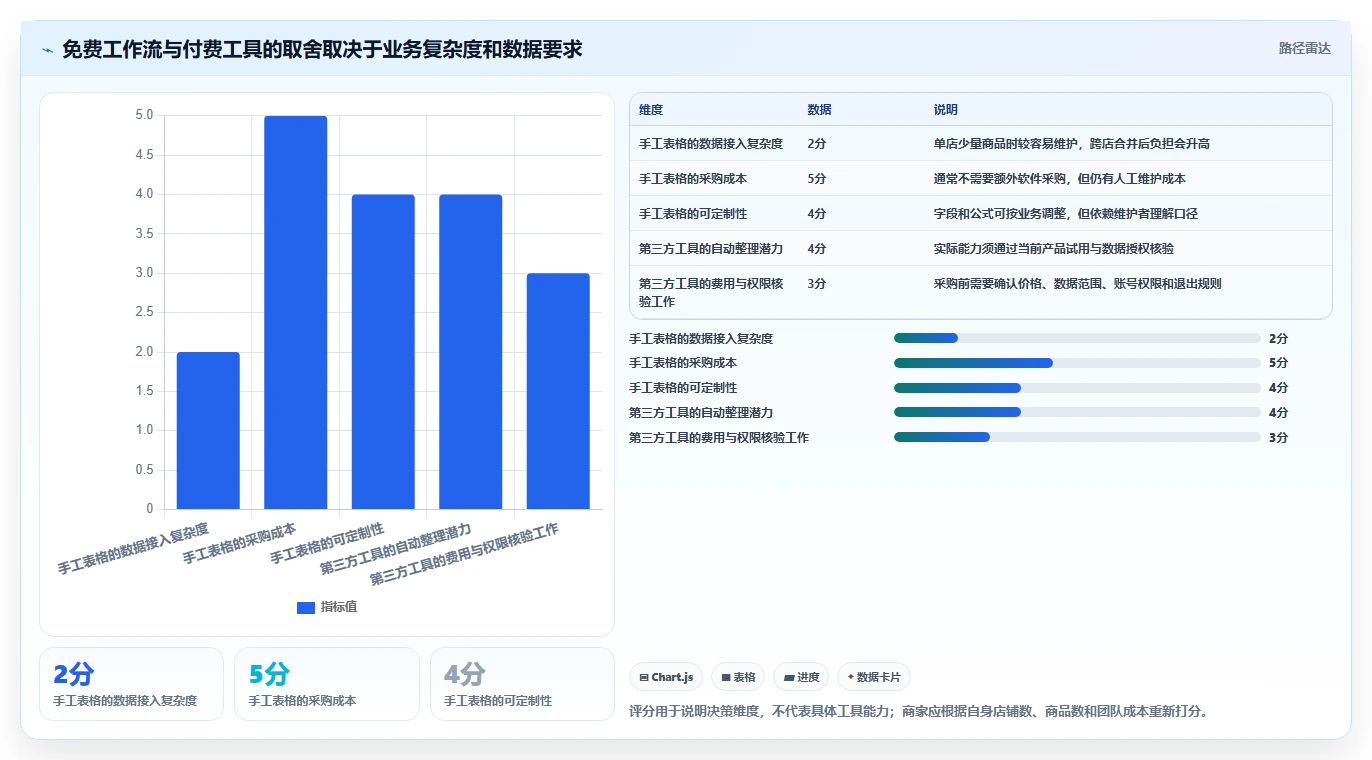
Task: Select the 数据卡片 tag chip
Action: 874,677
